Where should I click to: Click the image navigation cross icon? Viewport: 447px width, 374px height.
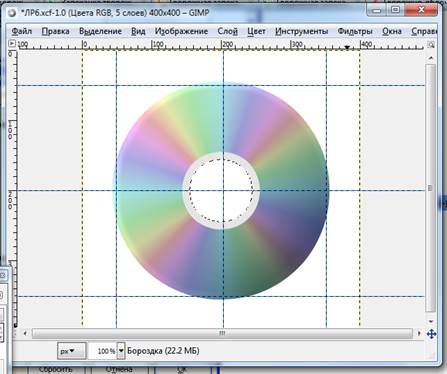coord(431,333)
